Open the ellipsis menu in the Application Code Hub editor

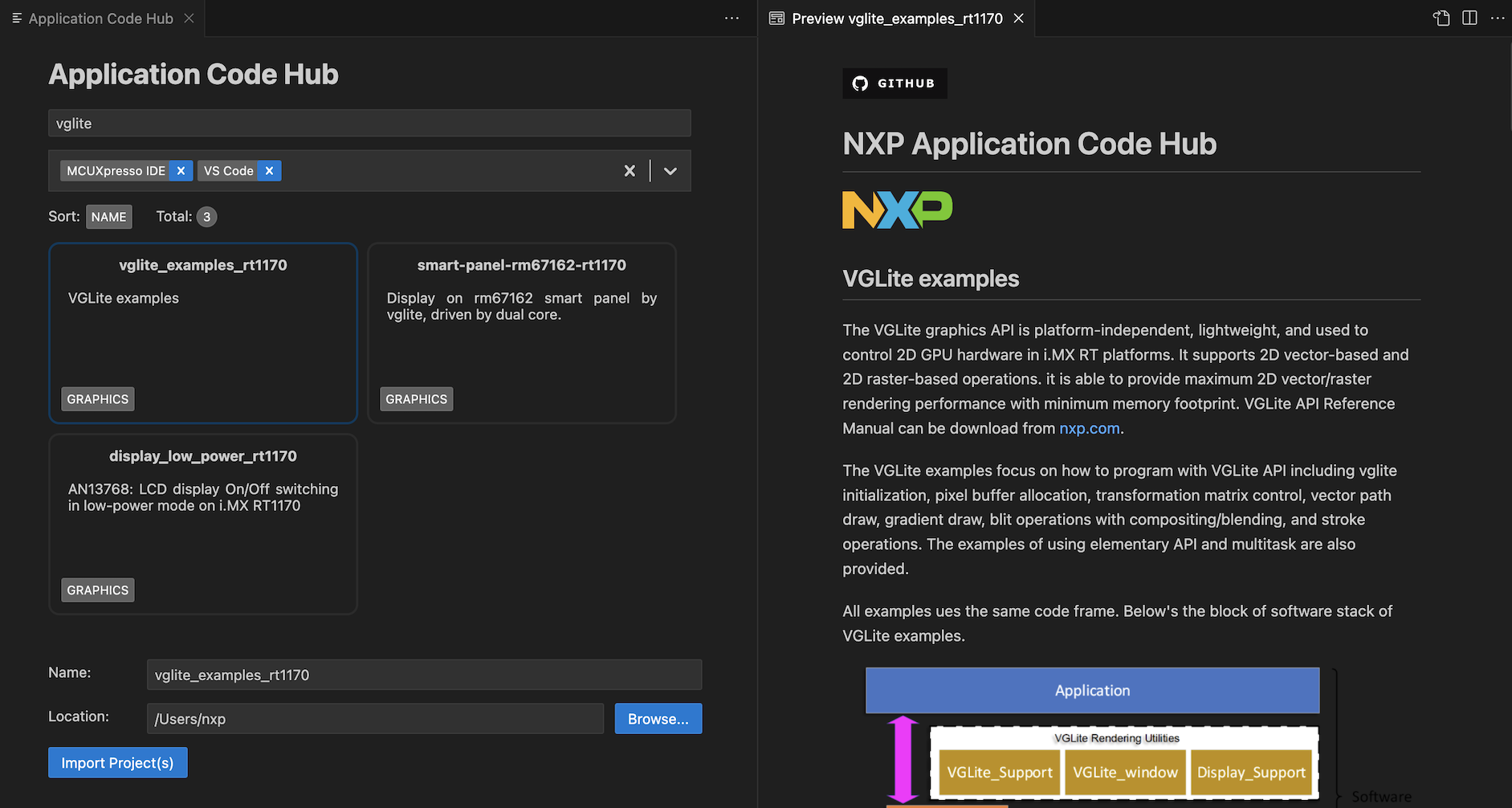tap(731, 18)
